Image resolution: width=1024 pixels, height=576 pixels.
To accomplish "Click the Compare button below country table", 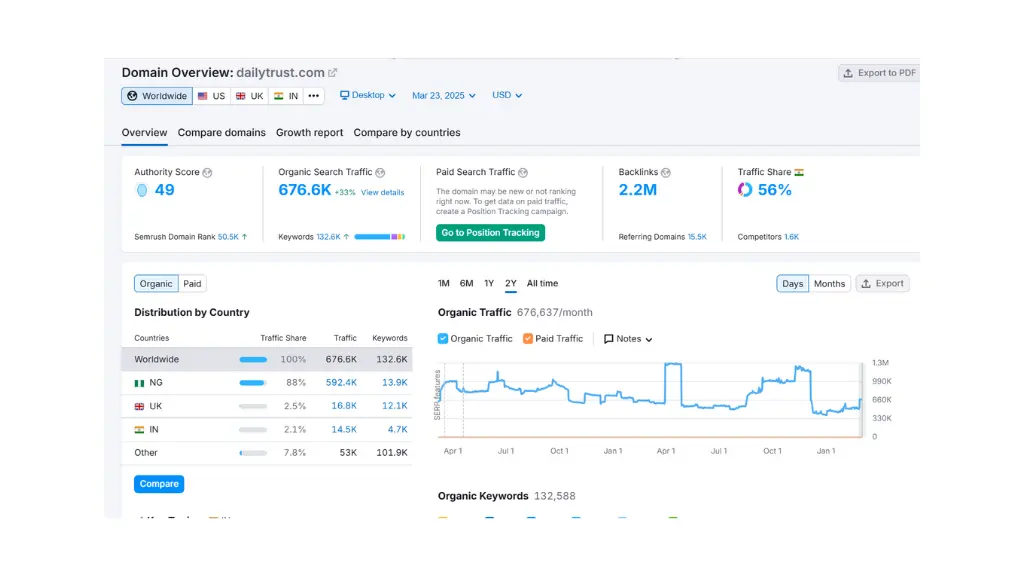I will point(159,484).
